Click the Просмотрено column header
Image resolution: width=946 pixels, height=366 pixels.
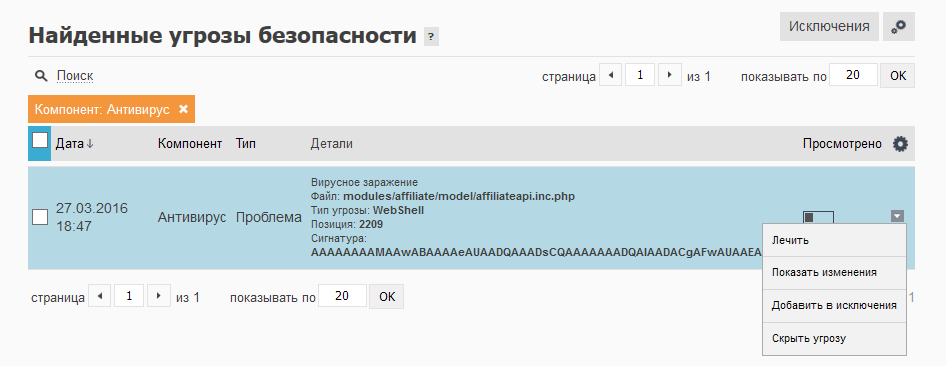(x=842, y=144)
